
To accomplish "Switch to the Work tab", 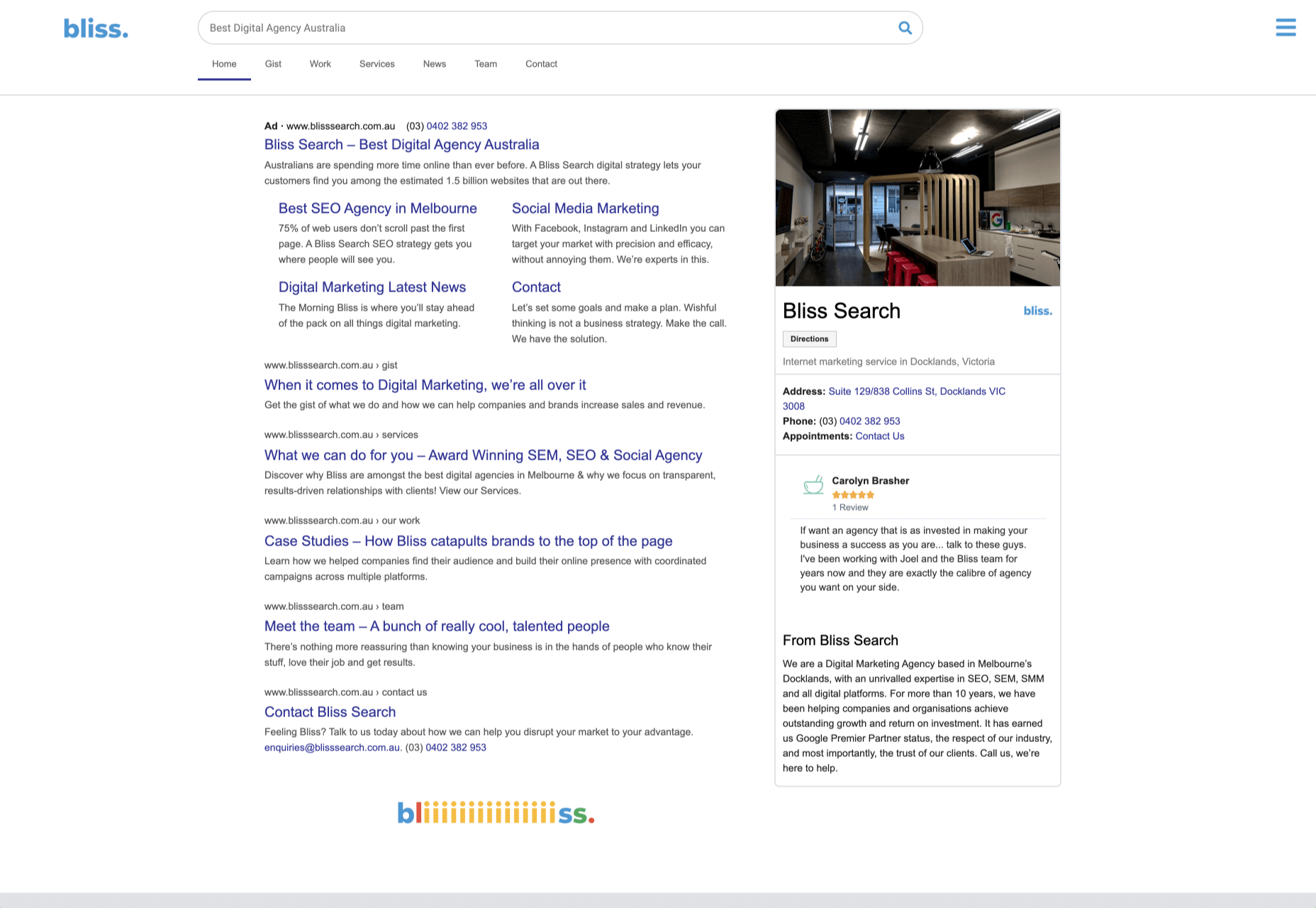I will pos(320,64).
